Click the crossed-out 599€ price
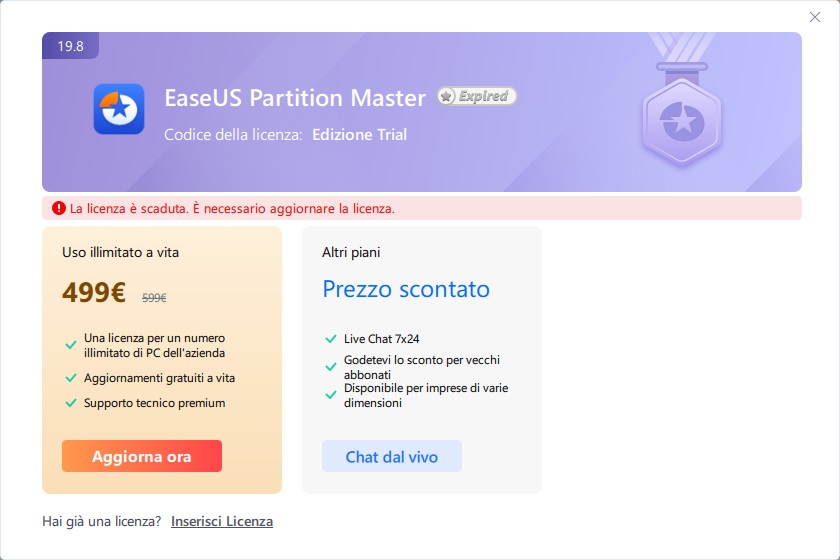The height and width of the screenshot is (560, 840). coord(154,297)
